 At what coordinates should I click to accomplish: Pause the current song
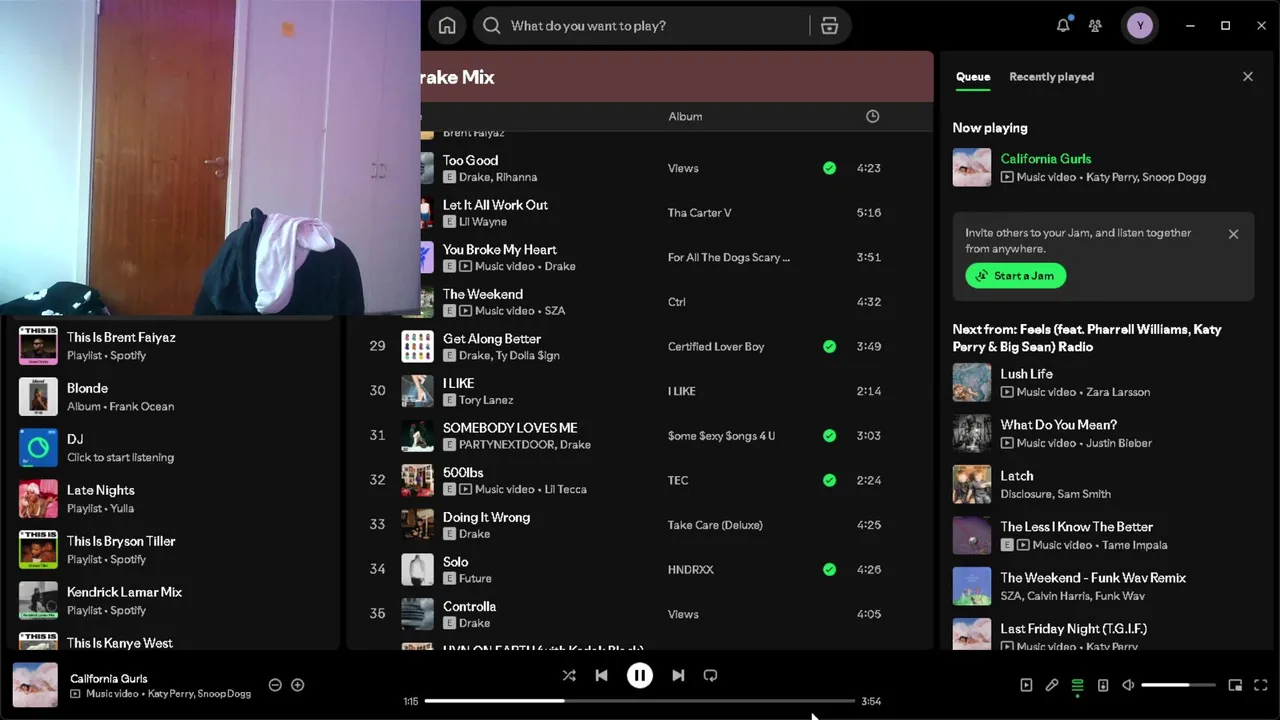pyautogui.click(x=640, y=675)
